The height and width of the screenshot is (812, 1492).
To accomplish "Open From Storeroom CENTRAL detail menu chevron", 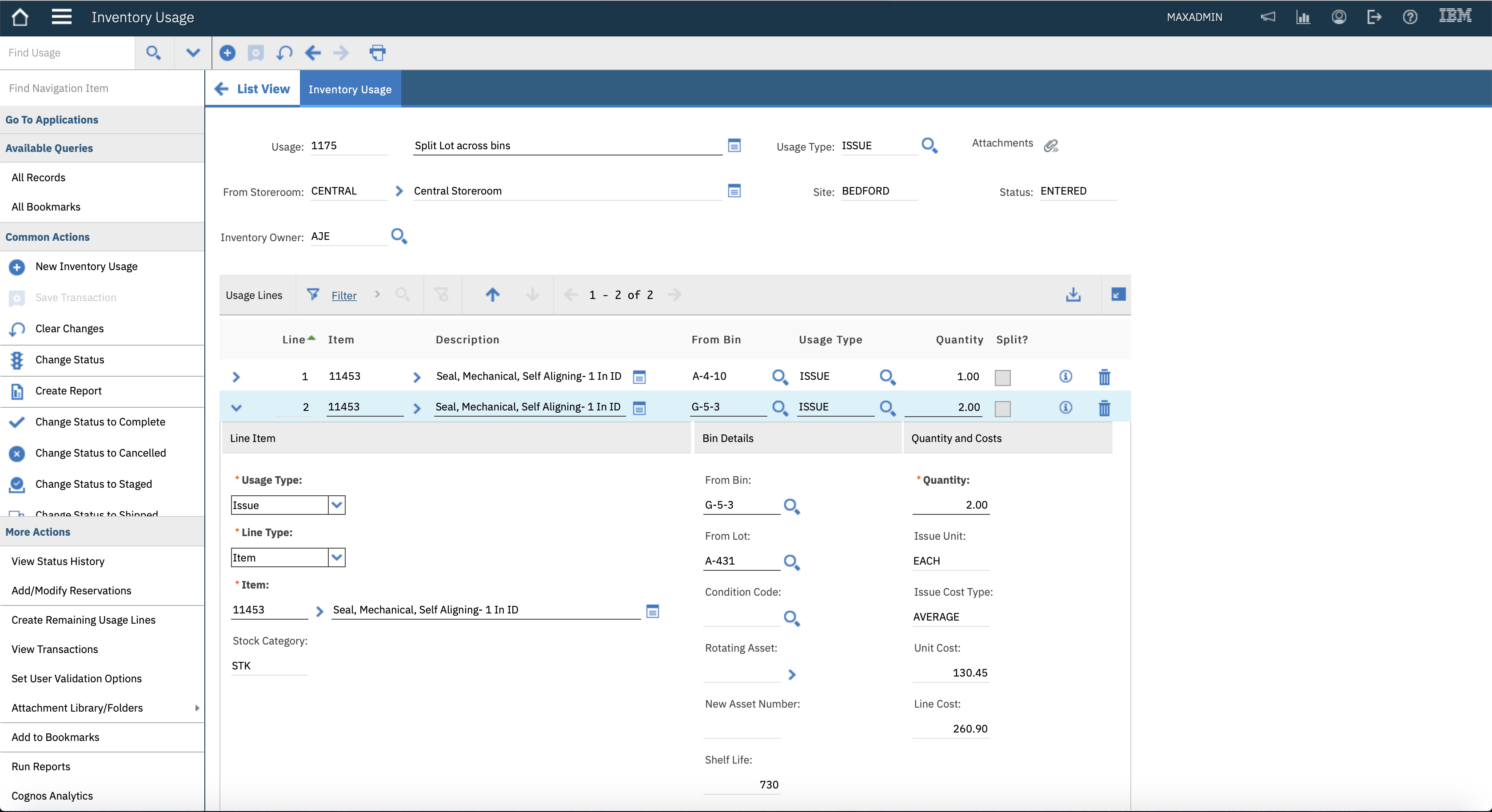I will tap(399, 191).
